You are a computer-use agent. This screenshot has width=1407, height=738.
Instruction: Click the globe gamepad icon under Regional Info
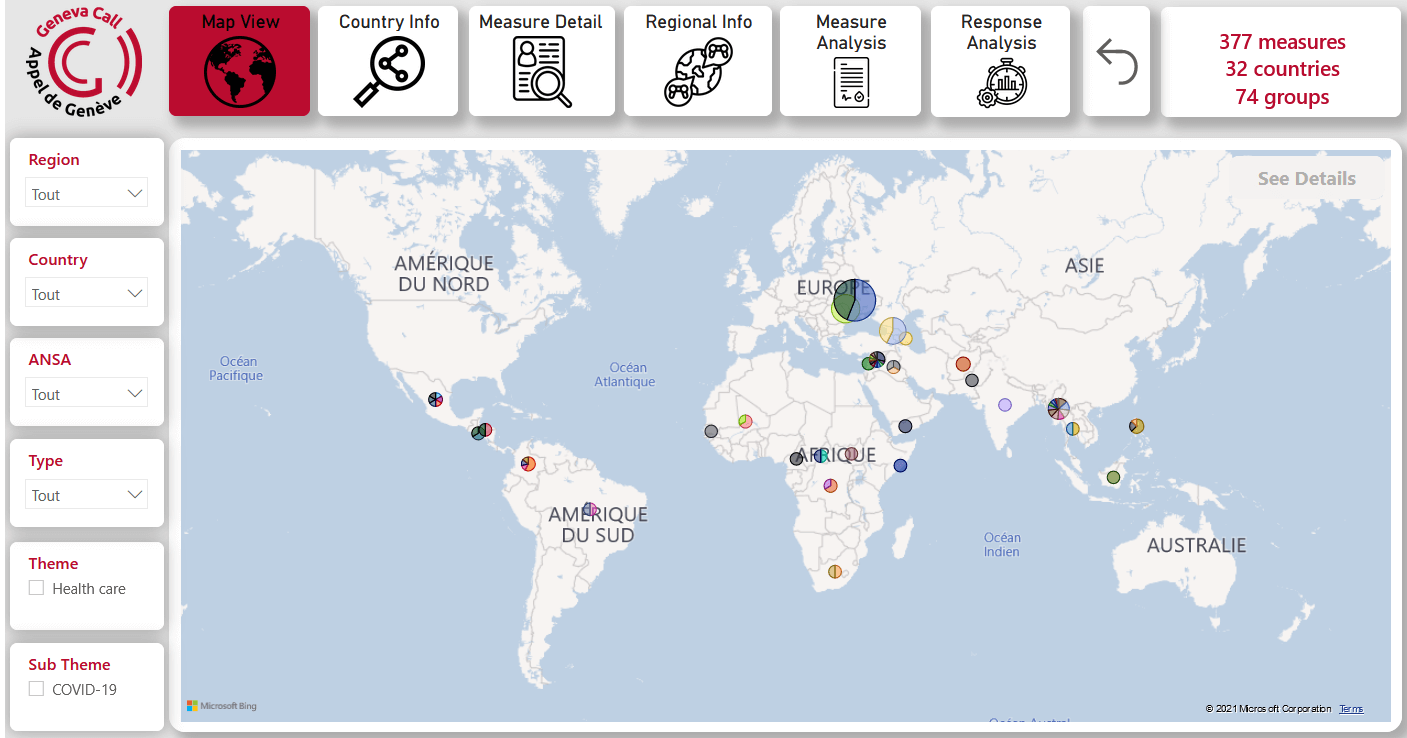point(698,72)
